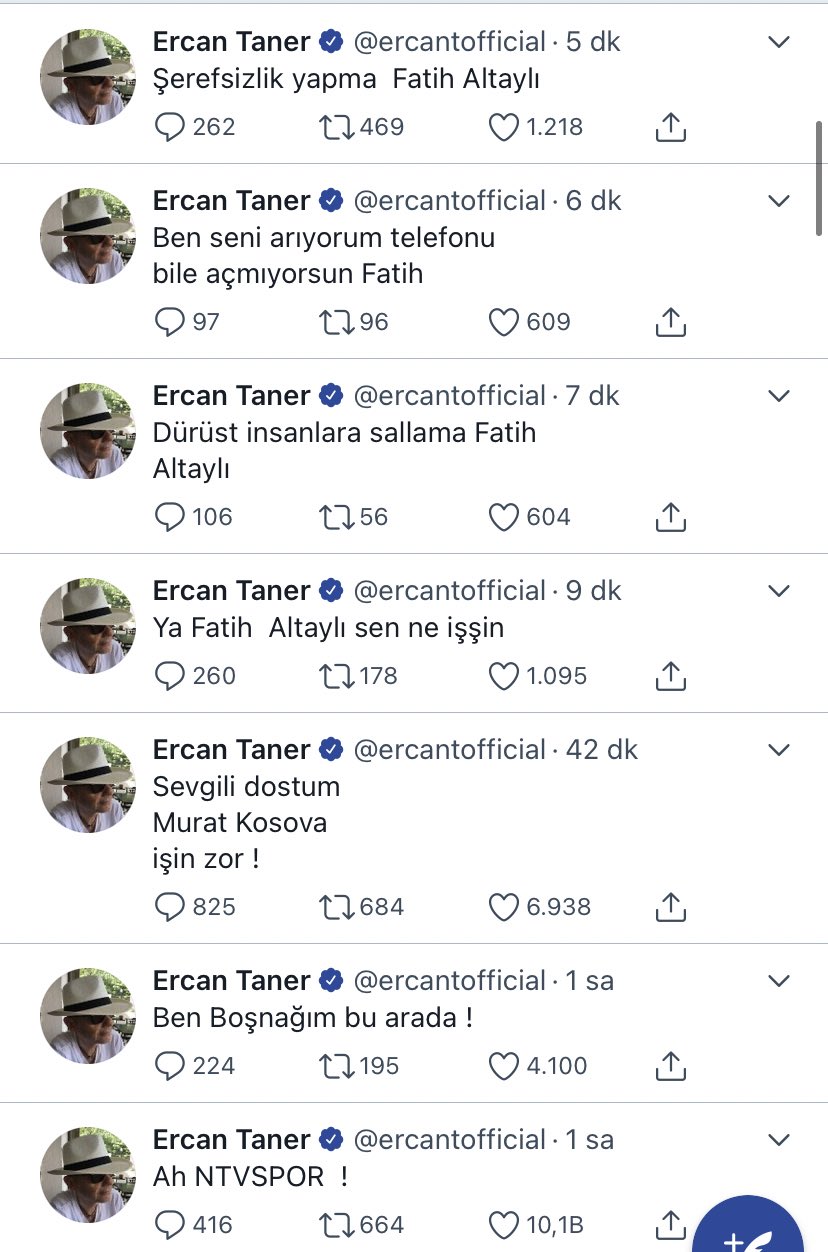Open options chevron on 'Şerefsizlik yapma' tweet

[x=778, y=42]
